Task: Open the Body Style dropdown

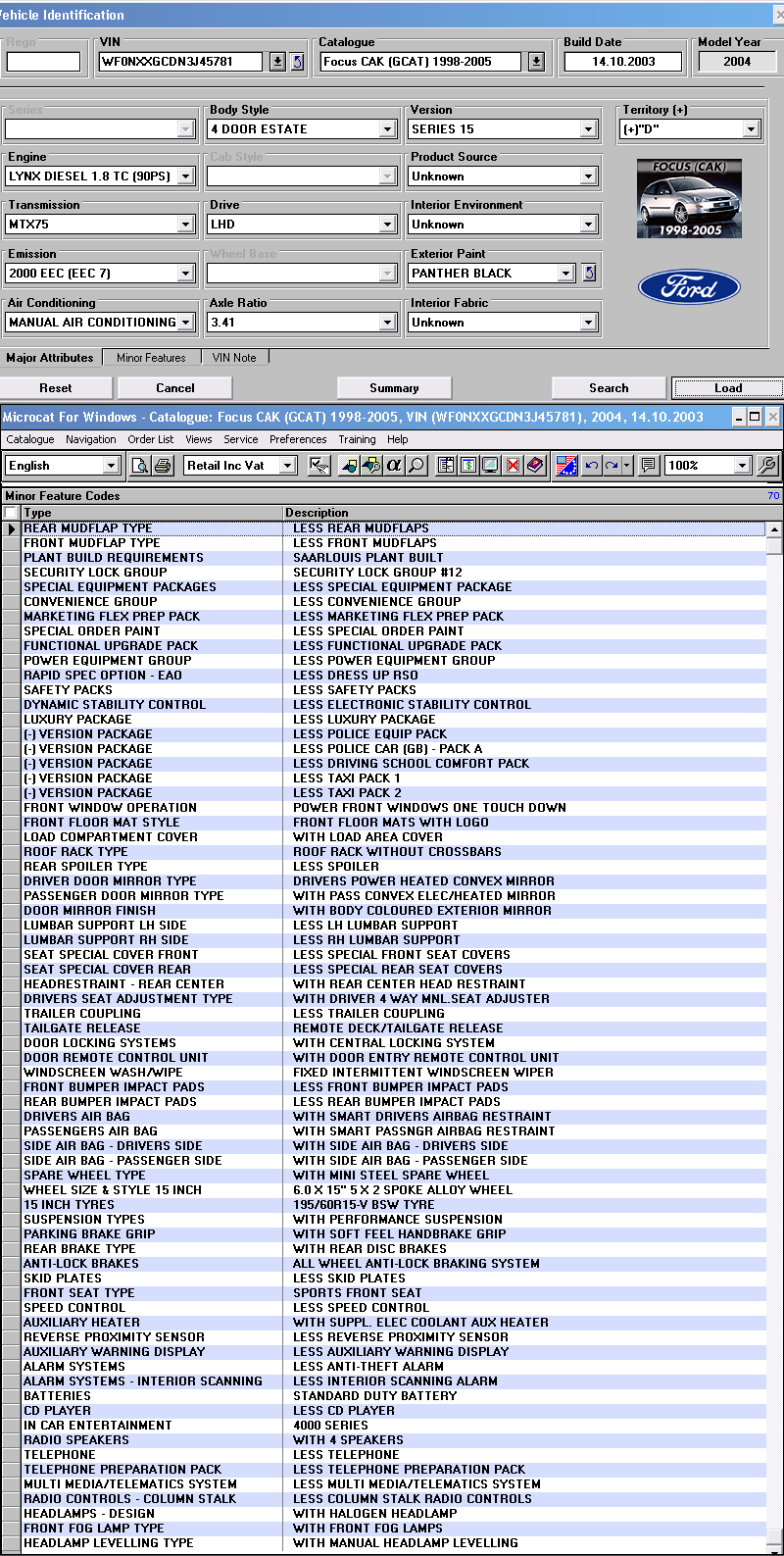Action: pyautogui.click(x=387, y=129)
